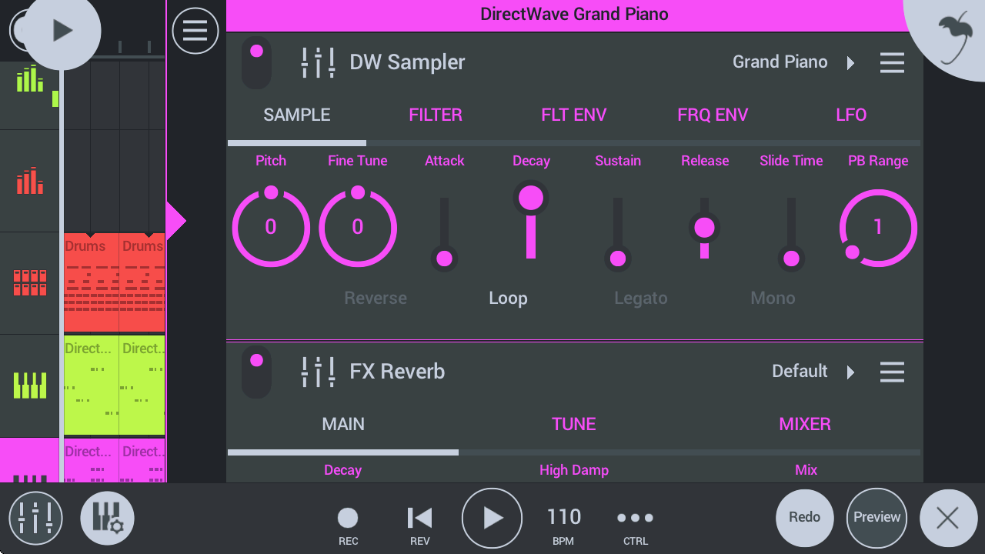Collapse the panel with the pink triangle handle
Screen dimensions: 985x554
click(176, 221)
